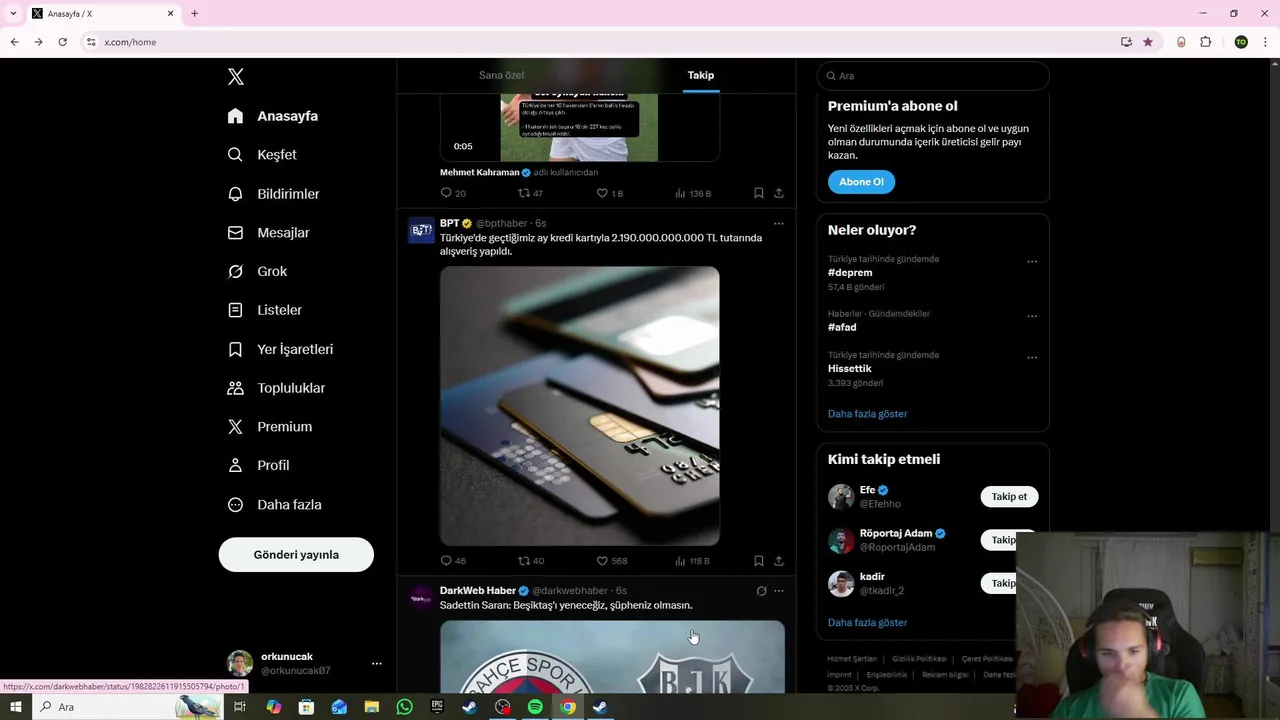Open the Chrome extensions puzzle icon

(x=1205, y=42)
